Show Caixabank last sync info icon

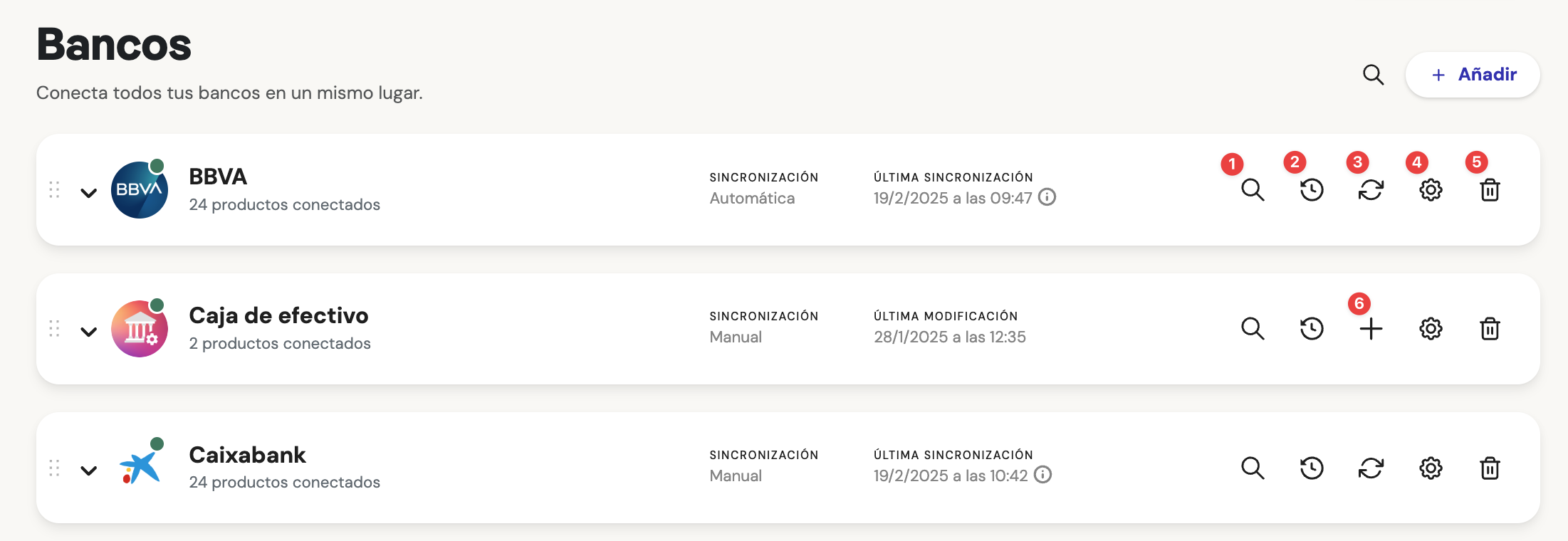[1042, 475]
